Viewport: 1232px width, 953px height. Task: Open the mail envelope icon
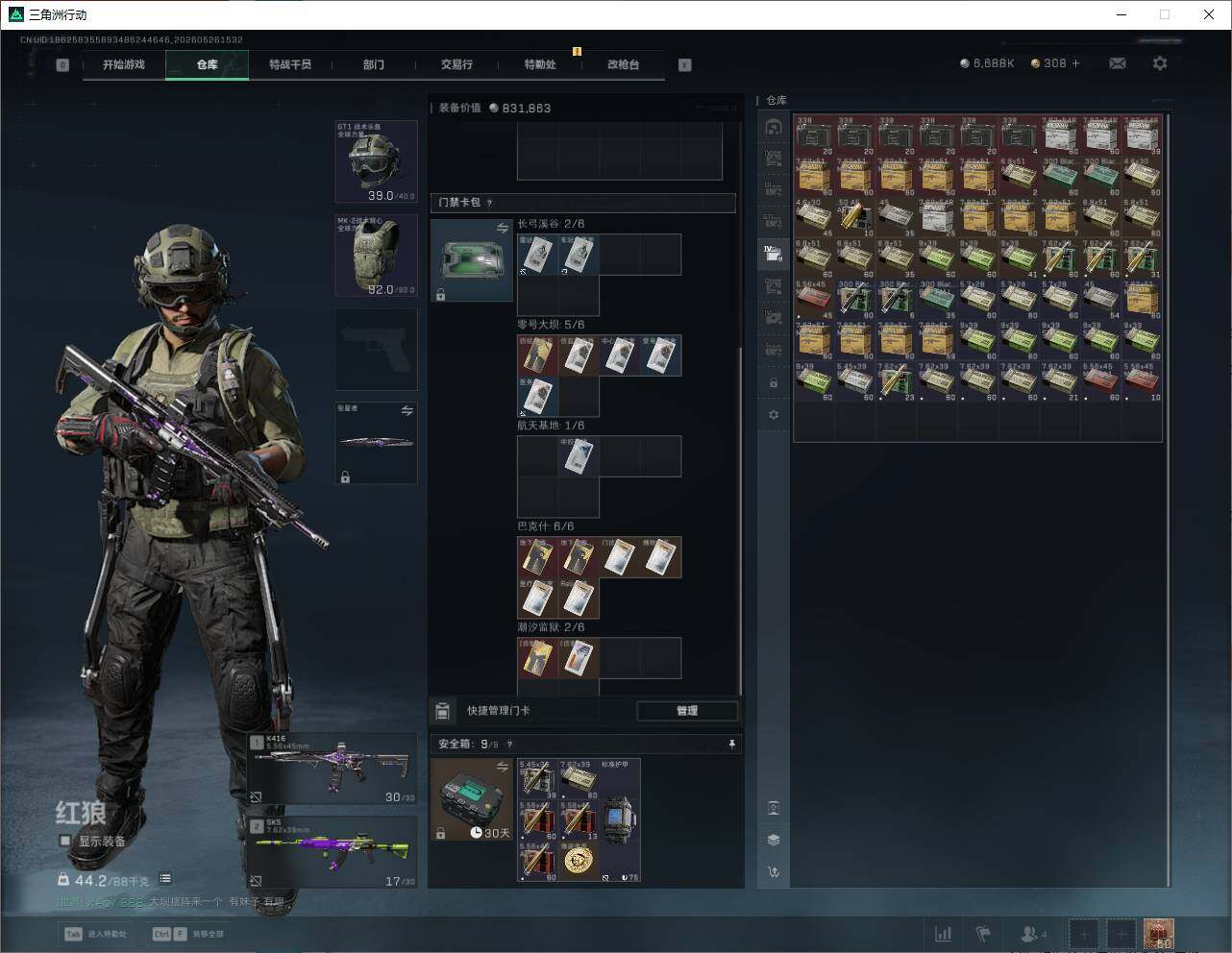[x=1117, y=63]
